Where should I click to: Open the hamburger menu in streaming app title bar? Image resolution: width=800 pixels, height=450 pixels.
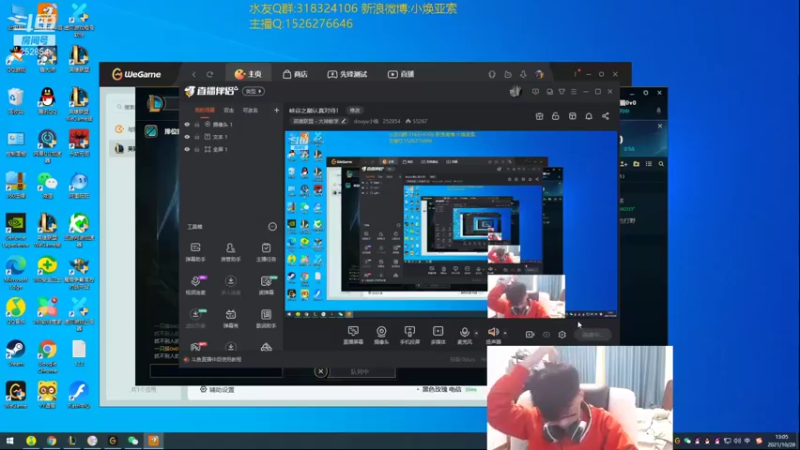pyautogui.click(x=574, y=92)
